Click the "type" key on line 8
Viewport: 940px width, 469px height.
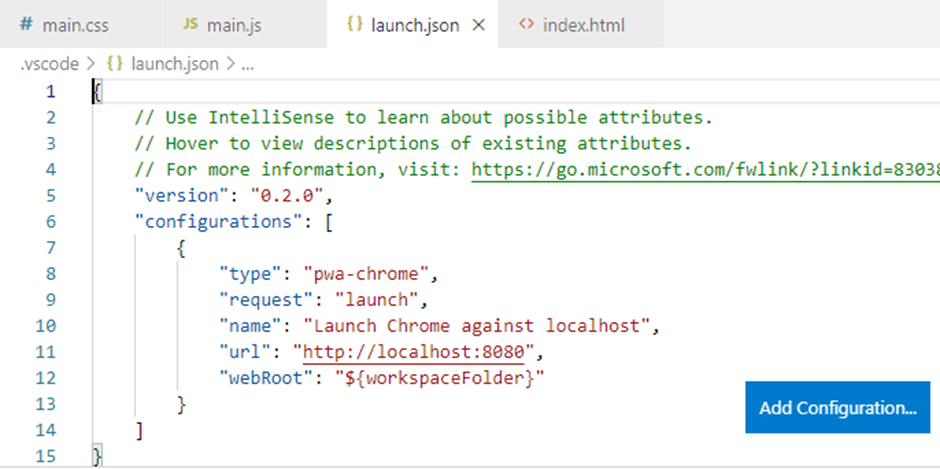tap(251, 274)
